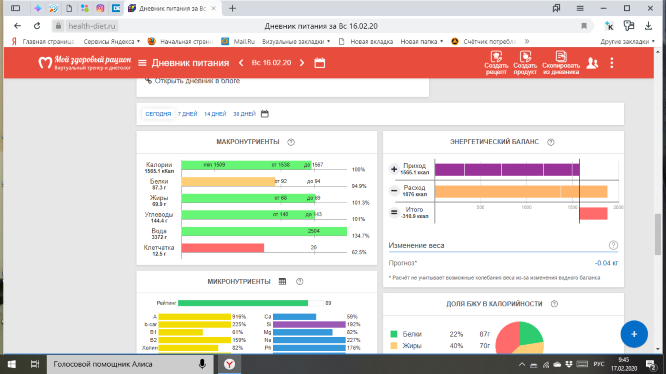Open Главная страница bookmark
This screenshot has width=666, height=374.
point(43,42)
